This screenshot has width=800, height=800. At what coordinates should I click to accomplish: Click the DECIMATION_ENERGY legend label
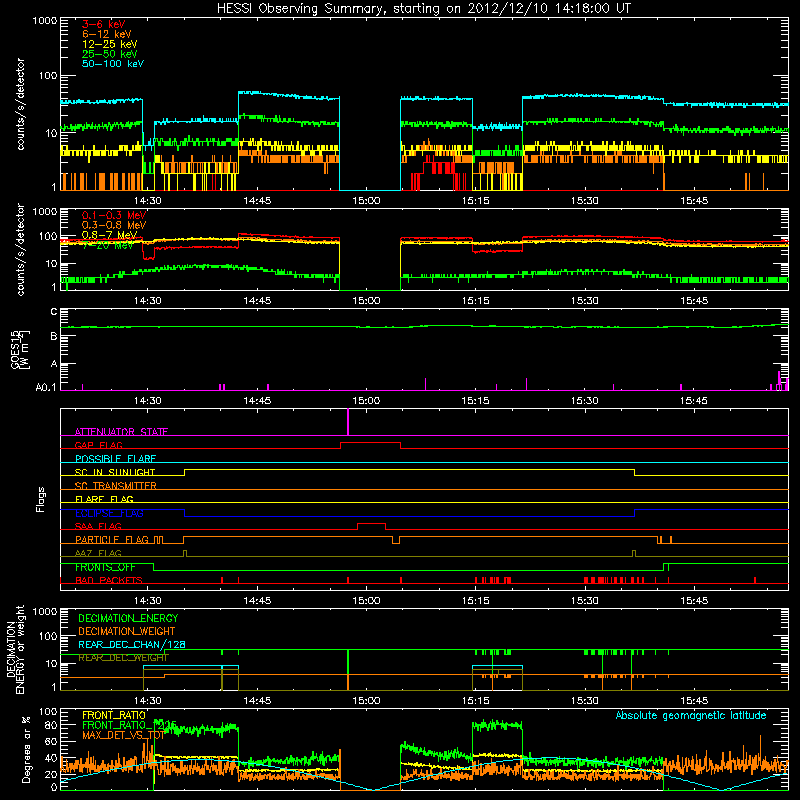[x=128, y=618]
